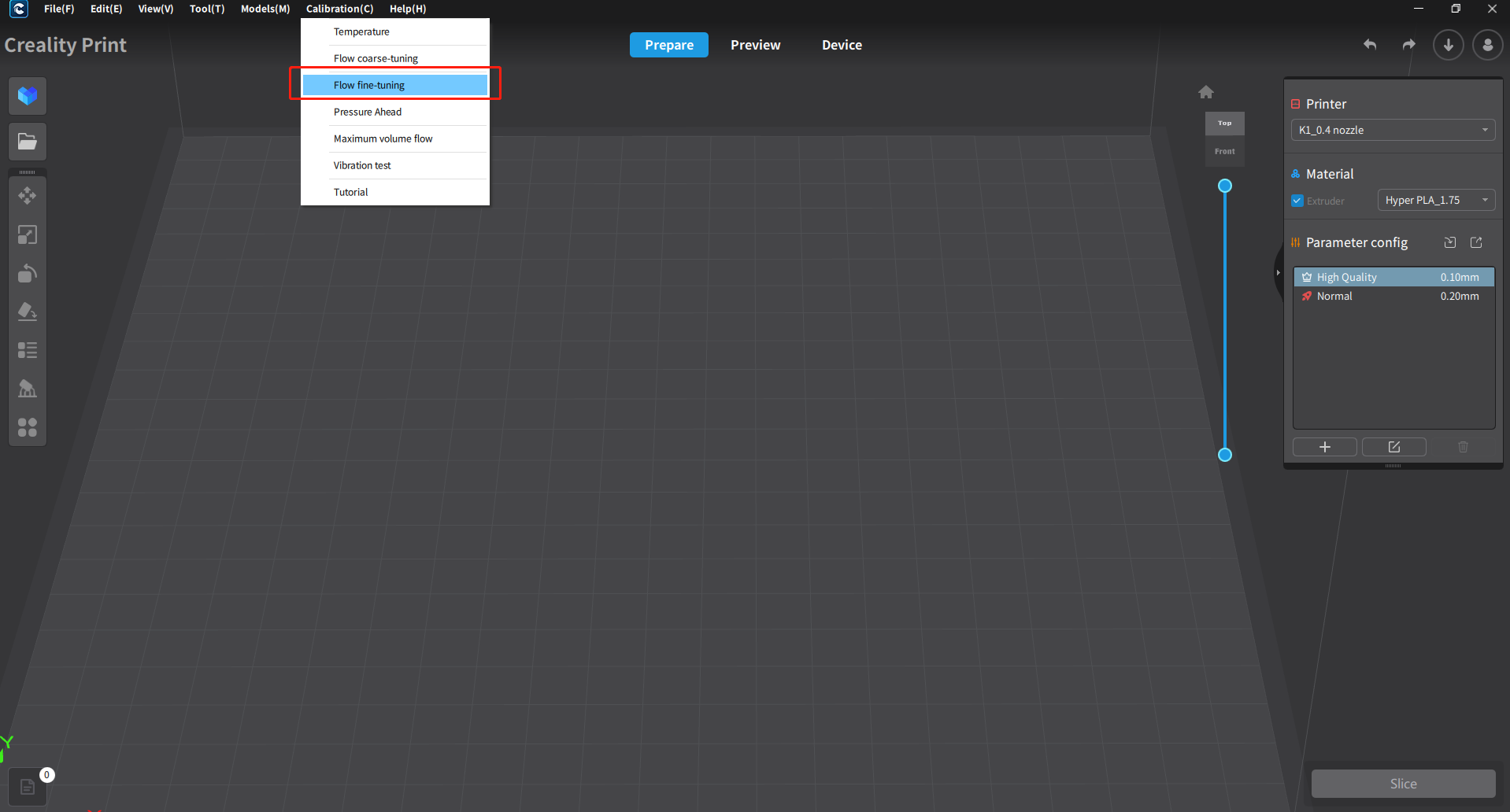Open the K1_0.4 nozzle printer dropdown
Viewport: 1510px width, 812px height.
point(1393,130)
